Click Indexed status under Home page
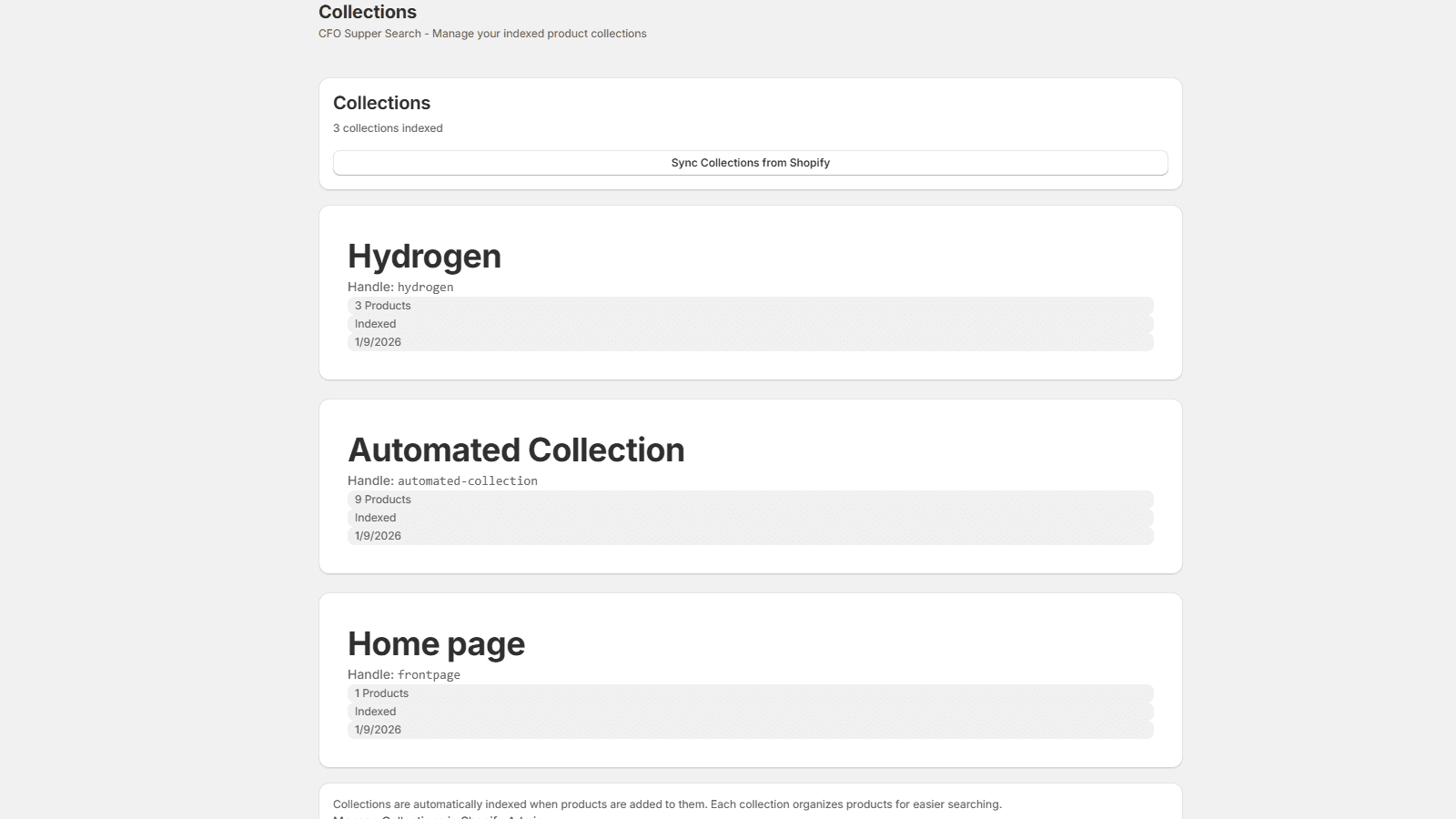 tap(376, 712)
